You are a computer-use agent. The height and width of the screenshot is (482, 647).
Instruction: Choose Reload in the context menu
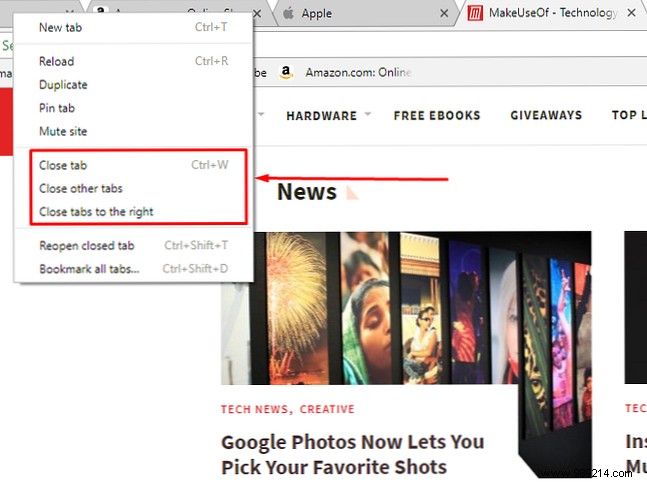pos(56,61)
